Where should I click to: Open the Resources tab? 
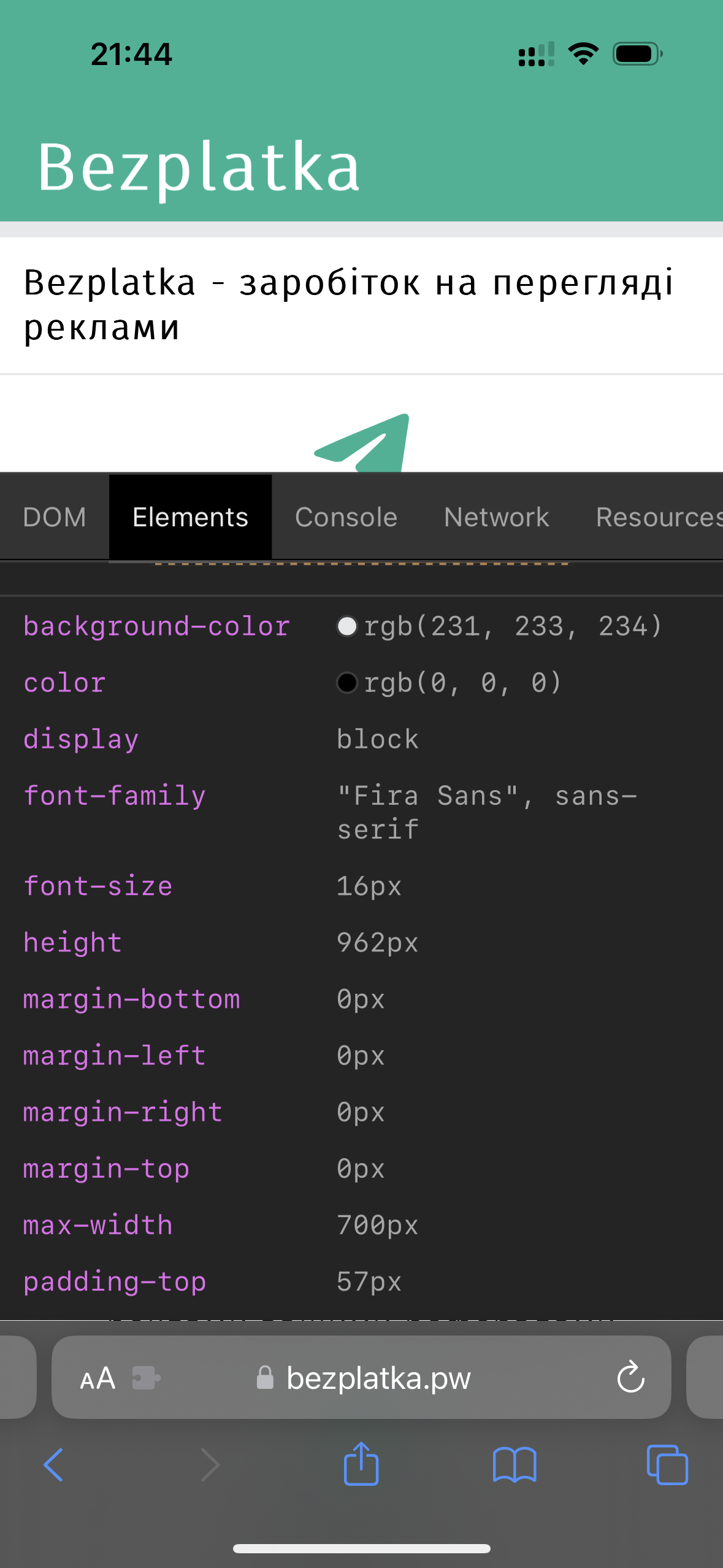(659, 517)
